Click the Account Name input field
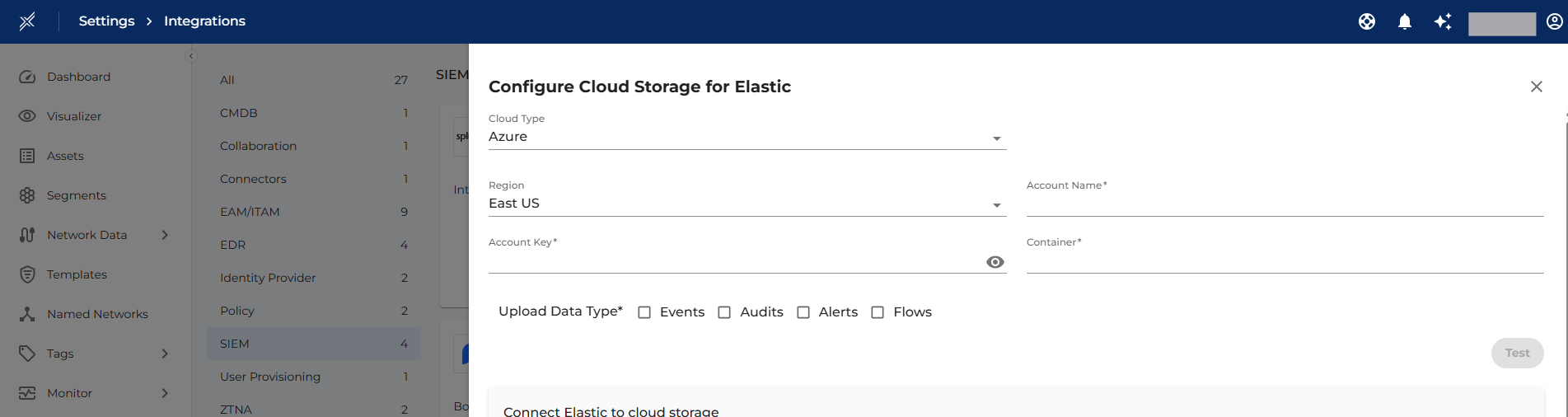The height and width of the screenshot is (417, 1568). pos(1284,204)
